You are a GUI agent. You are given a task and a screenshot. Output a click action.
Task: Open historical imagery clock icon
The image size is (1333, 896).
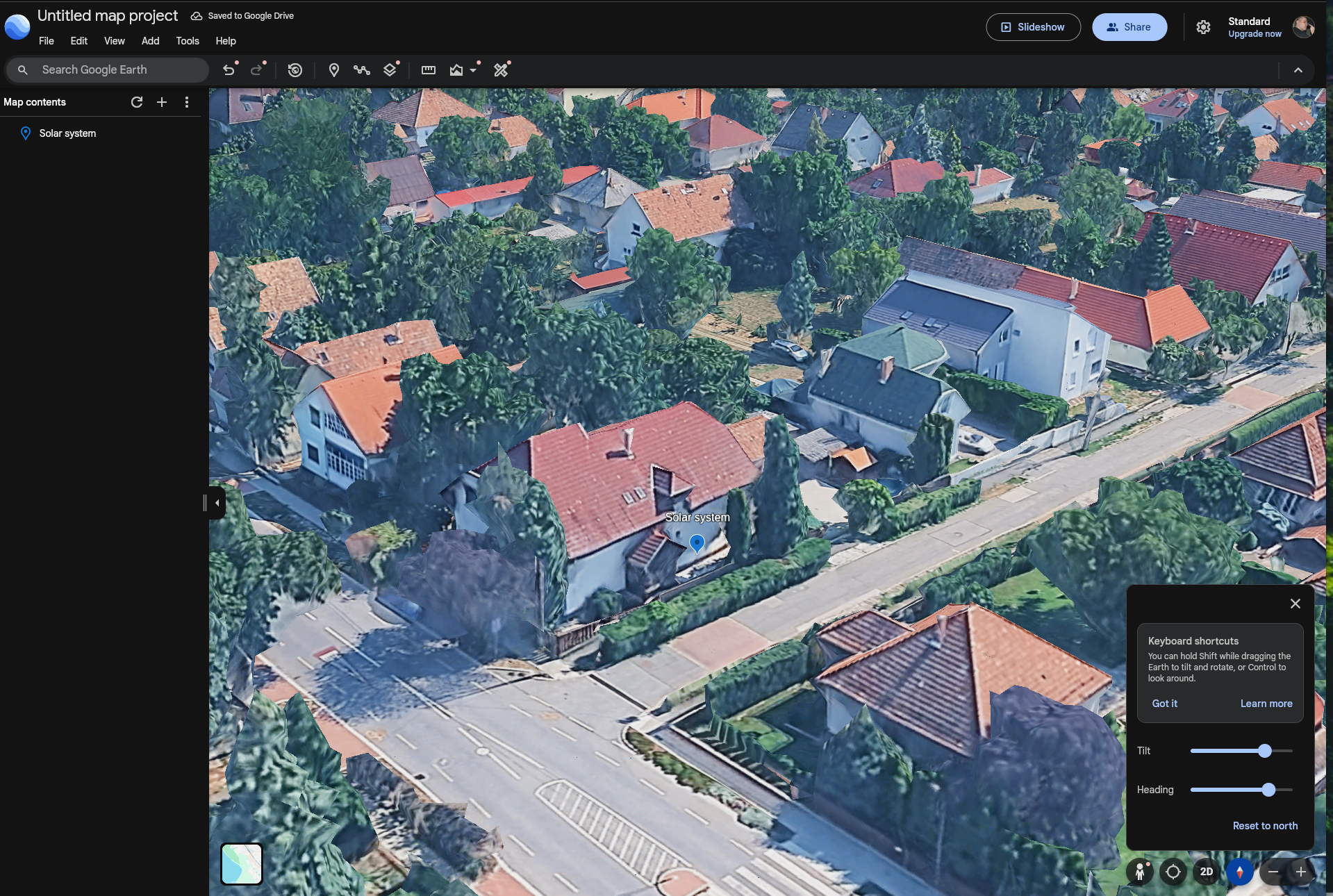(x=295, y=69)
